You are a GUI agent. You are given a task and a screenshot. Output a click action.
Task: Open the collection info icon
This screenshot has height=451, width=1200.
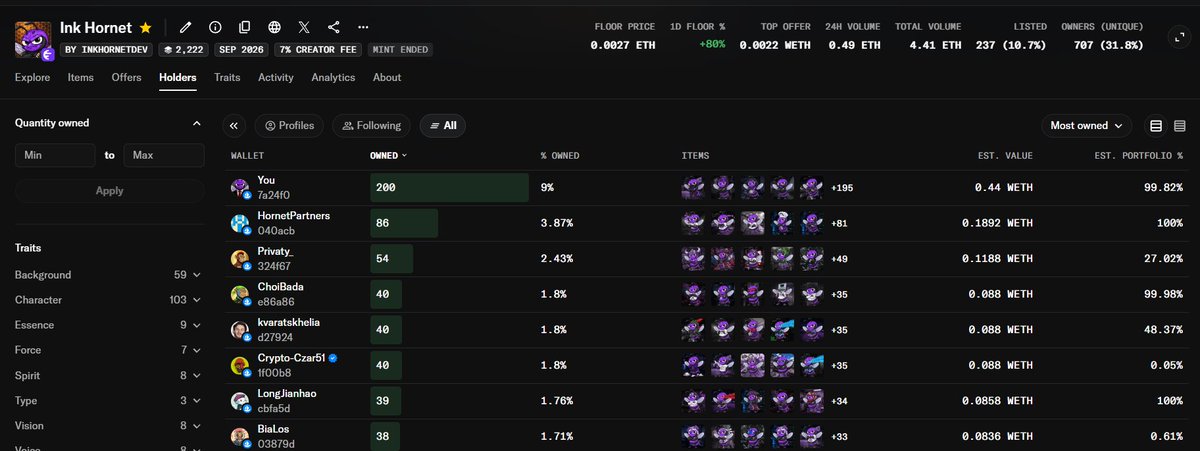(215, 28)
